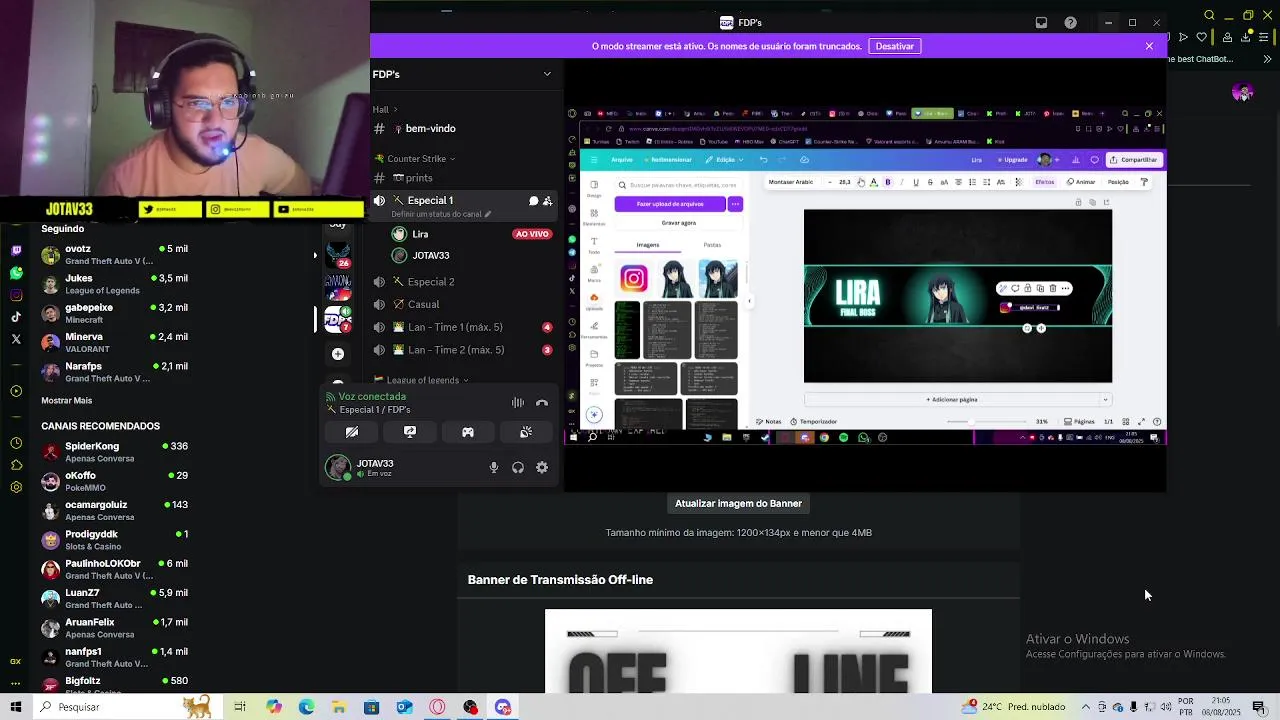Image resolution: width=1280 pixels, height=720 pixels.
Task: Click Atualizar Imagem do Banner
Action: coord(738,503)
